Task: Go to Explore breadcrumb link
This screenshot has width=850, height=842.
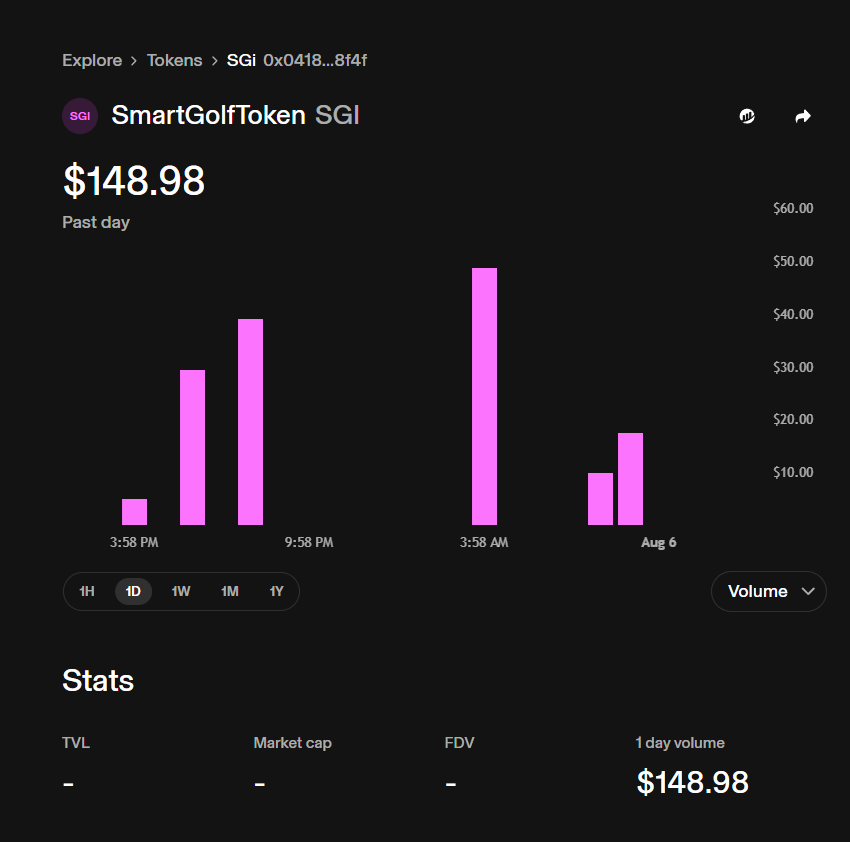Action: point(92,60)
